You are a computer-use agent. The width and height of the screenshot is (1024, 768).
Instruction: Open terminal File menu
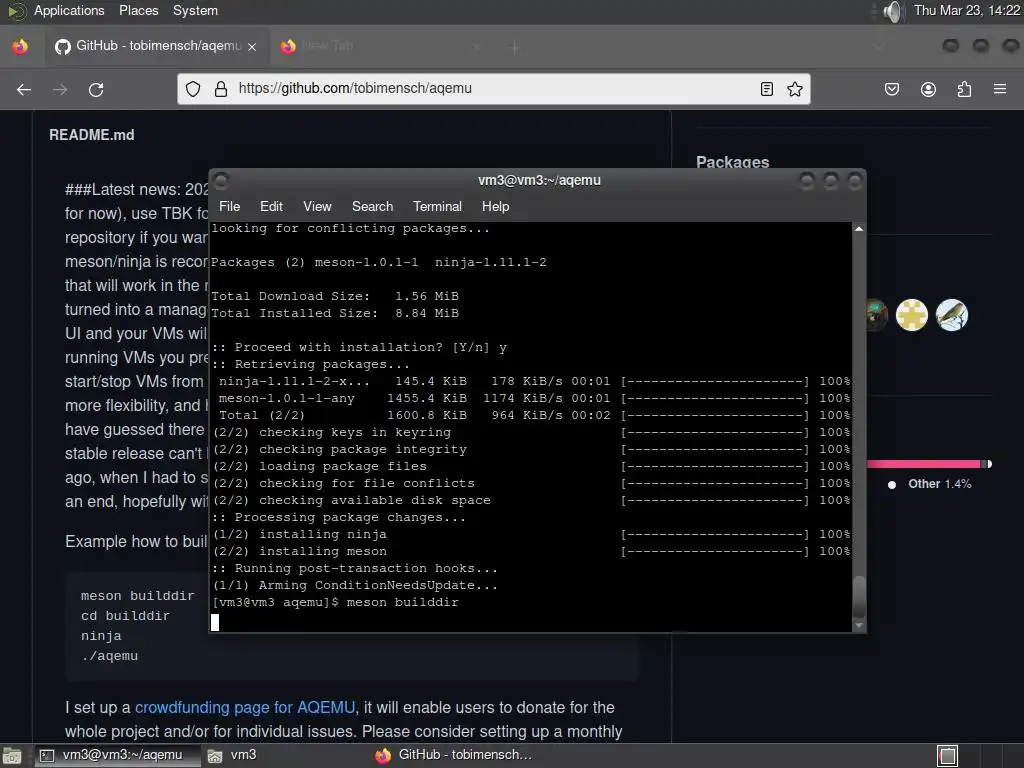[x=229, y=206]
